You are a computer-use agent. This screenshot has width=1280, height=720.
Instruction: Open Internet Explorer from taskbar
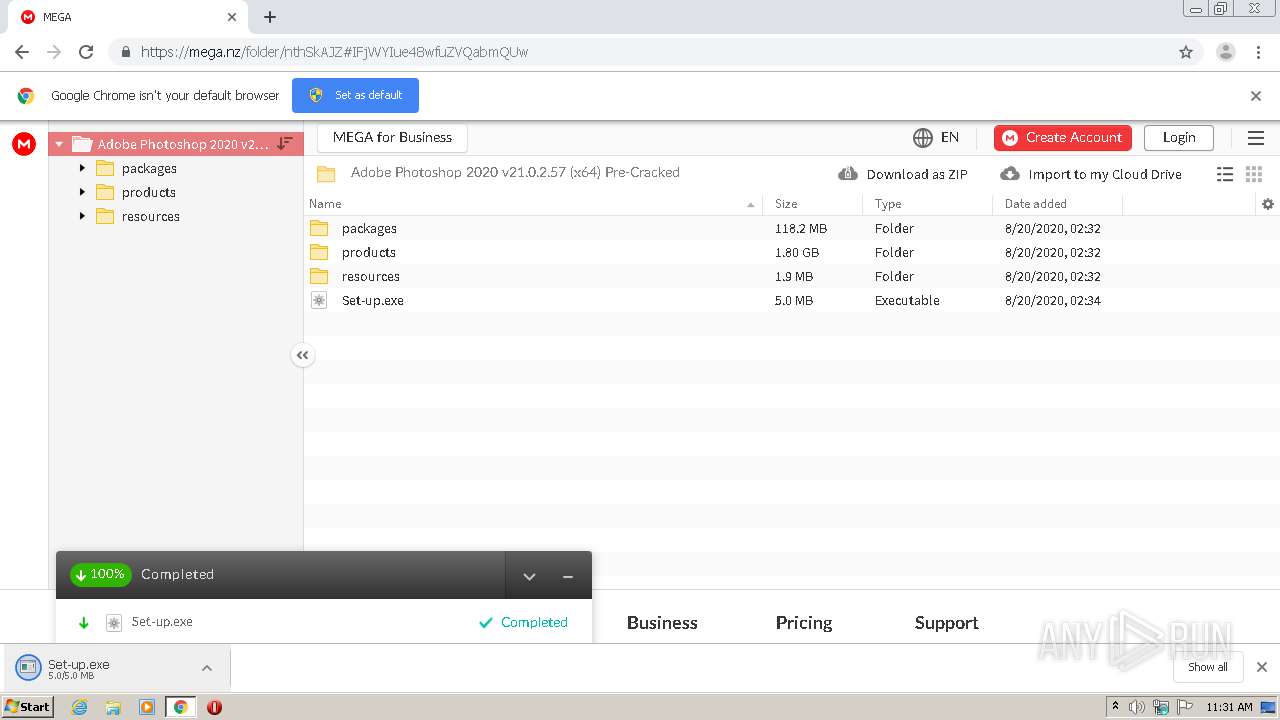[x=79, y=707]
